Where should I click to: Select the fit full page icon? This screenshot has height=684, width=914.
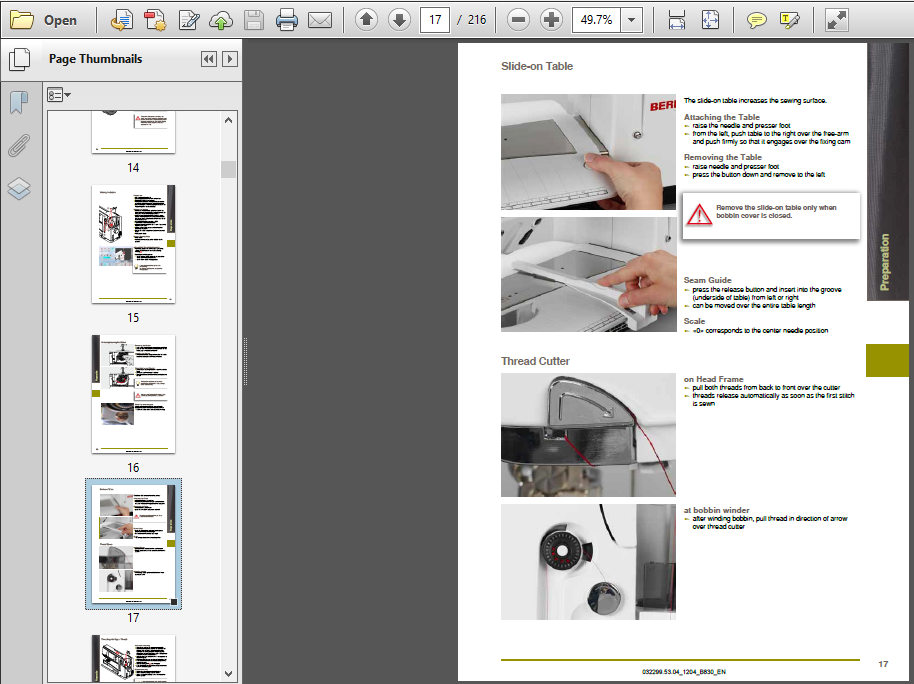(710, 20)
